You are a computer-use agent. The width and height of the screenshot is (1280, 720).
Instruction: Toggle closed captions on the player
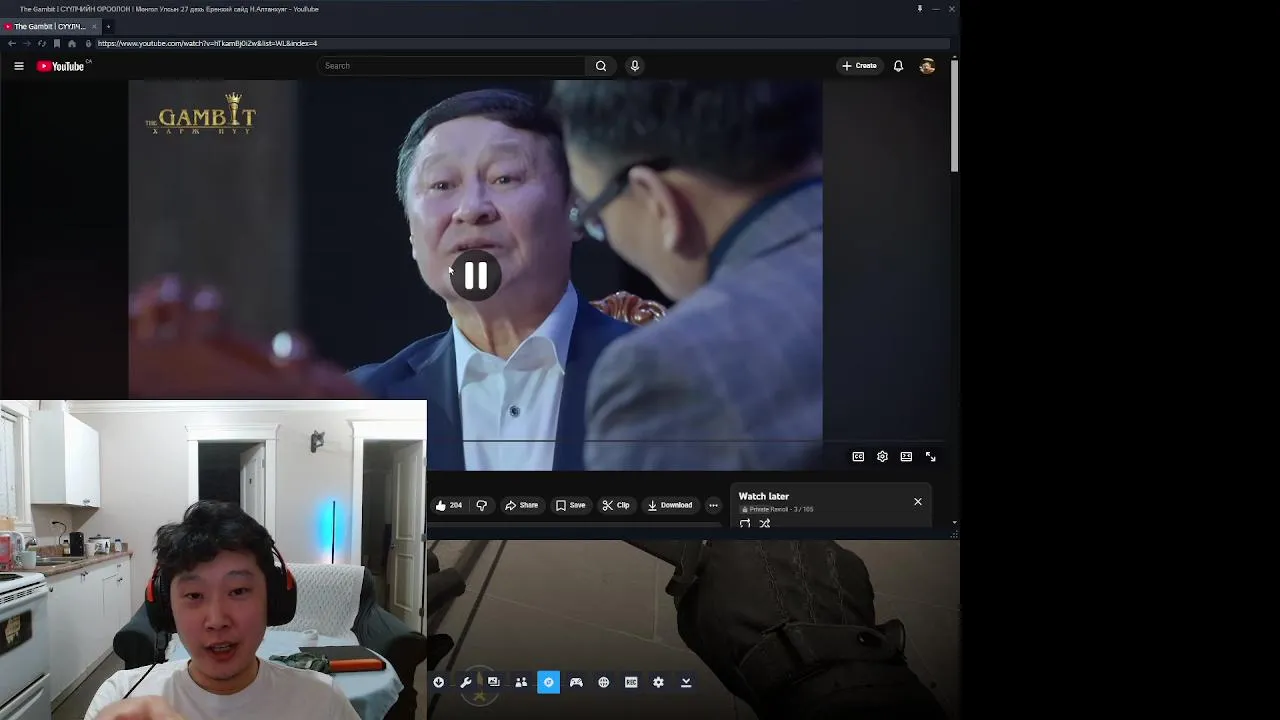click(858, 456)
